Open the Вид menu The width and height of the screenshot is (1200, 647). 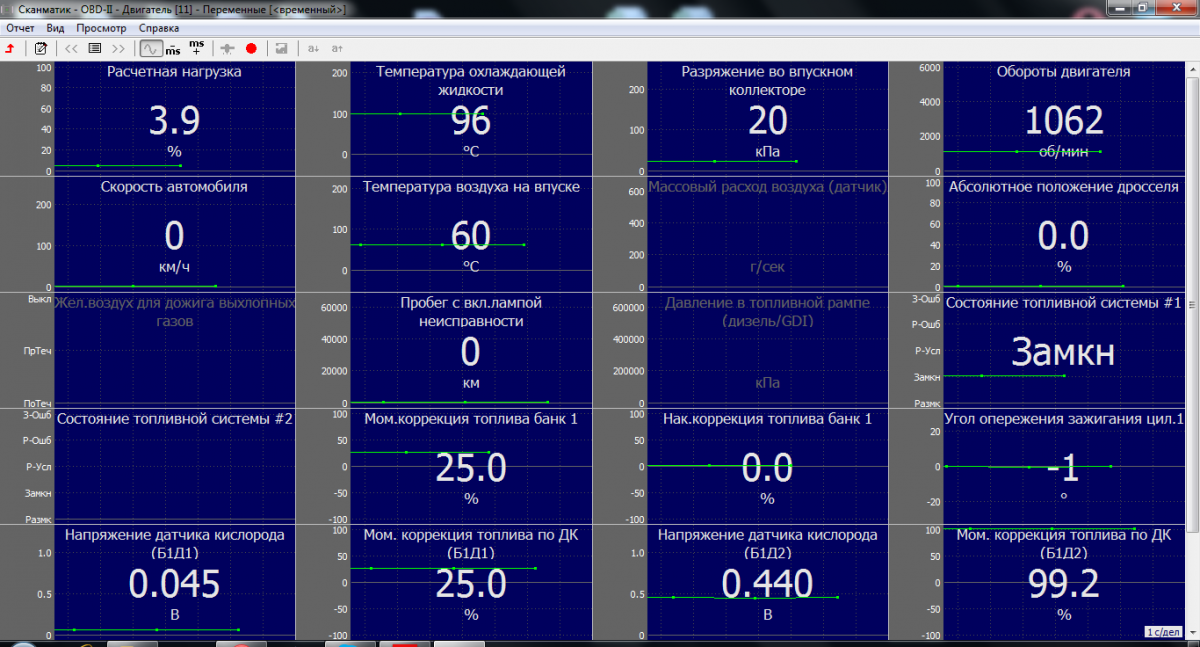pos(55,28)
